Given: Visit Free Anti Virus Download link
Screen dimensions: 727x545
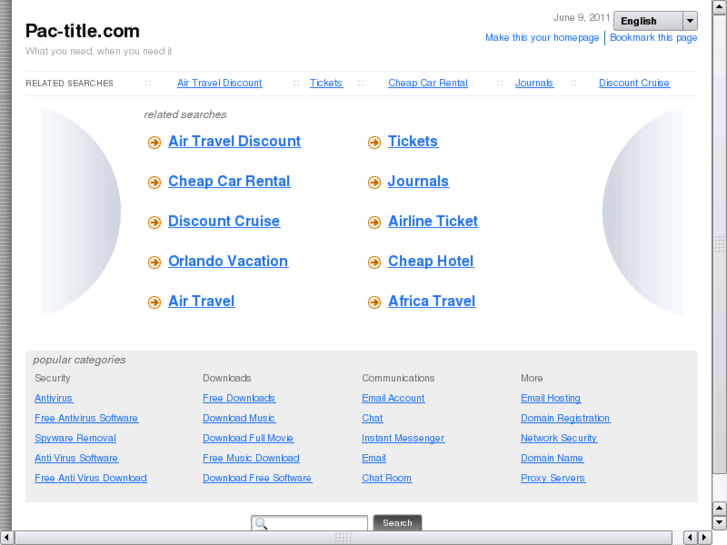Looking at the screenshot, I should 90,478.
